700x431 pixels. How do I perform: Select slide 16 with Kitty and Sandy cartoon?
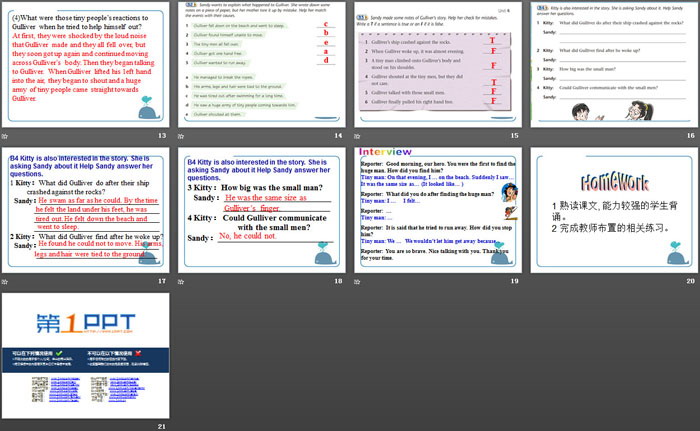(x=614, y=65)
